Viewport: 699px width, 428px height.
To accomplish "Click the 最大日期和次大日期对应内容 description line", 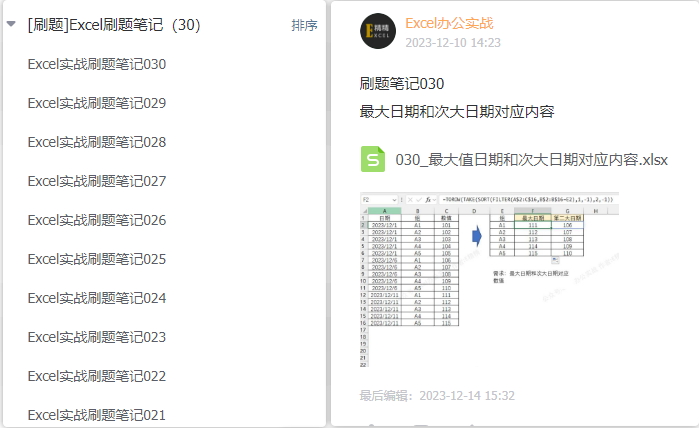I will pos(457,111).
